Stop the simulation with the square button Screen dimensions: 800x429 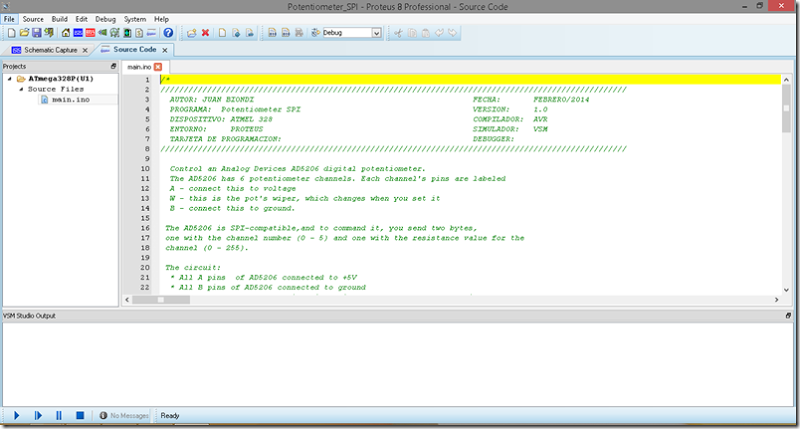click(80, 415)
